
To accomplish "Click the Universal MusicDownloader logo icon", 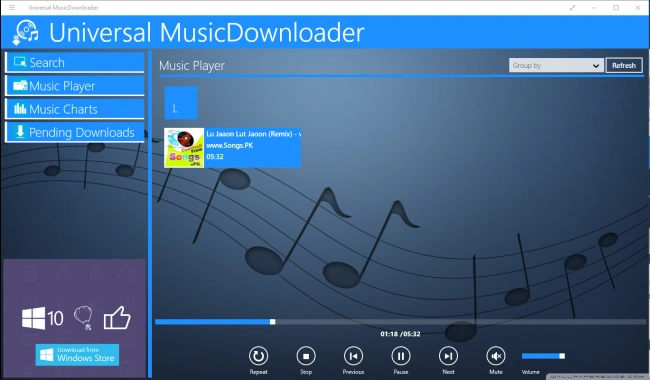I will coord(25,32).
